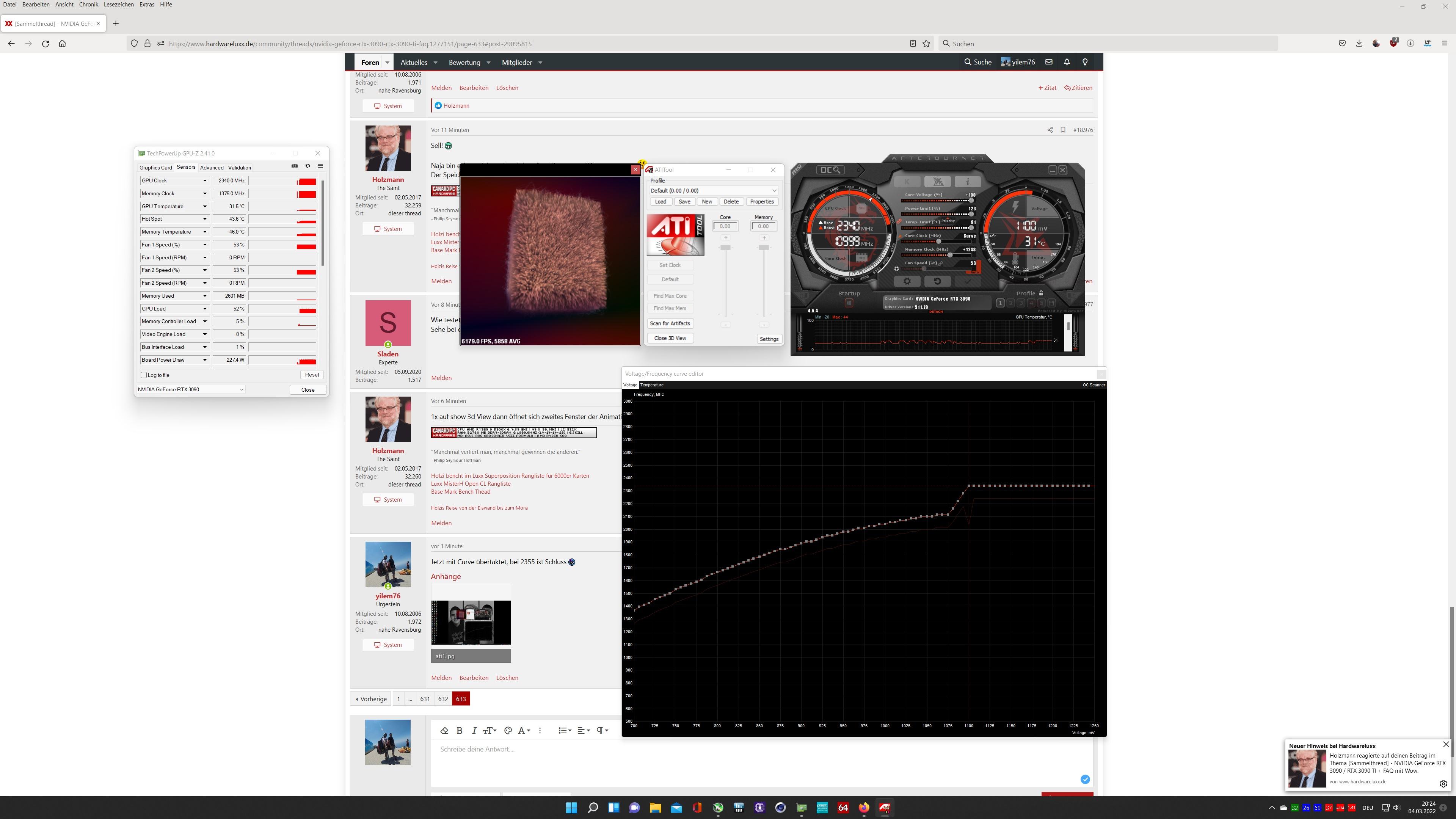Screen dimensions: 1456x819
Task: Open the ati1.jpg attachment thumbnail
Action: (471, 622)
